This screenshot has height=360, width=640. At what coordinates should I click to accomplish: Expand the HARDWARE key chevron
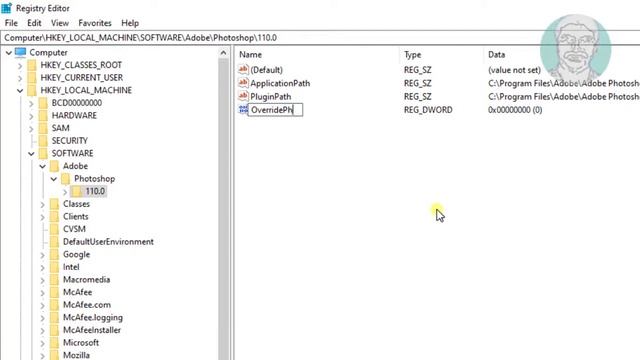click(x=31, y=116)
